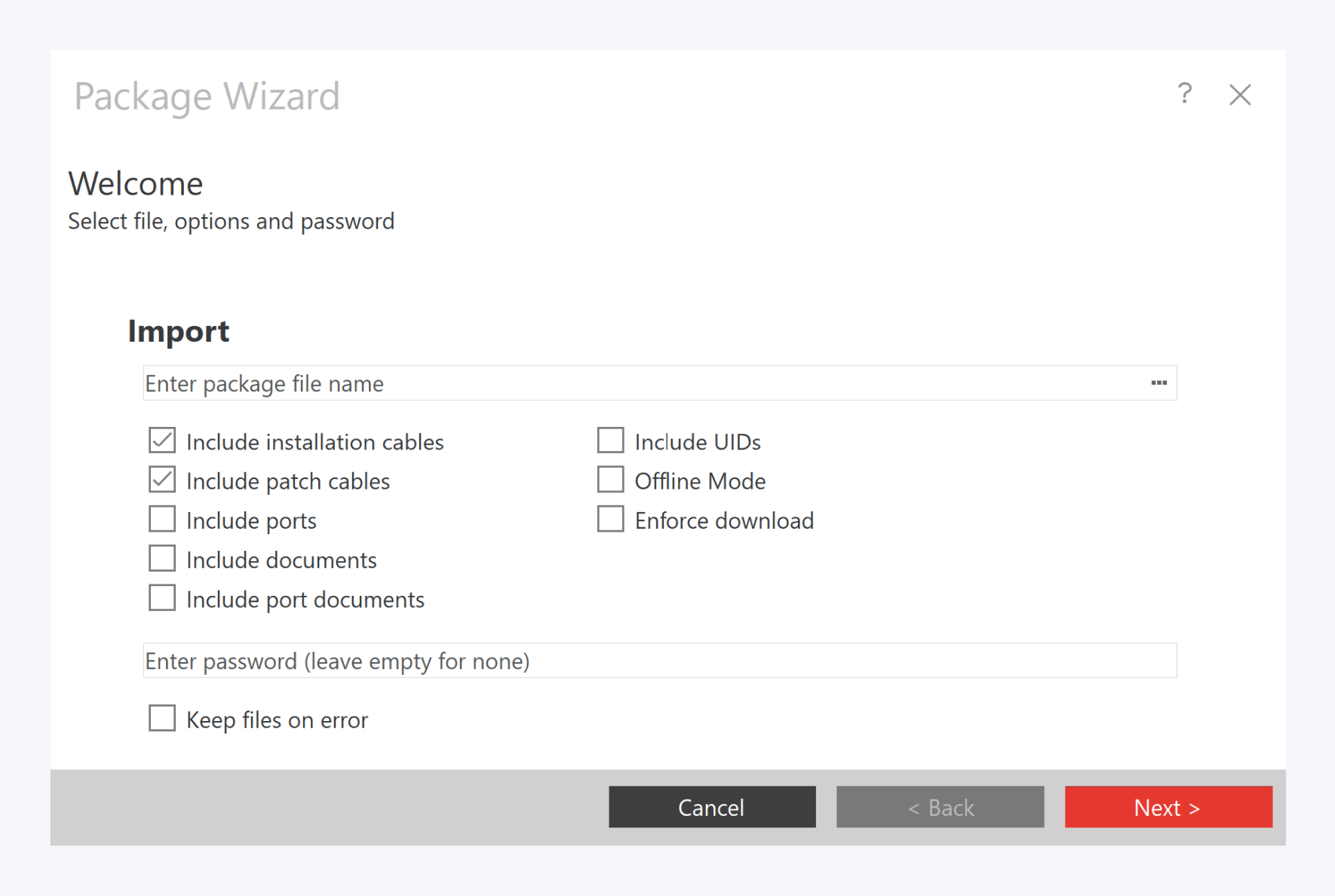Viewport: 1335px width, 896px height.
Task: Enable Include UIDs option
Action: [610, 440]
